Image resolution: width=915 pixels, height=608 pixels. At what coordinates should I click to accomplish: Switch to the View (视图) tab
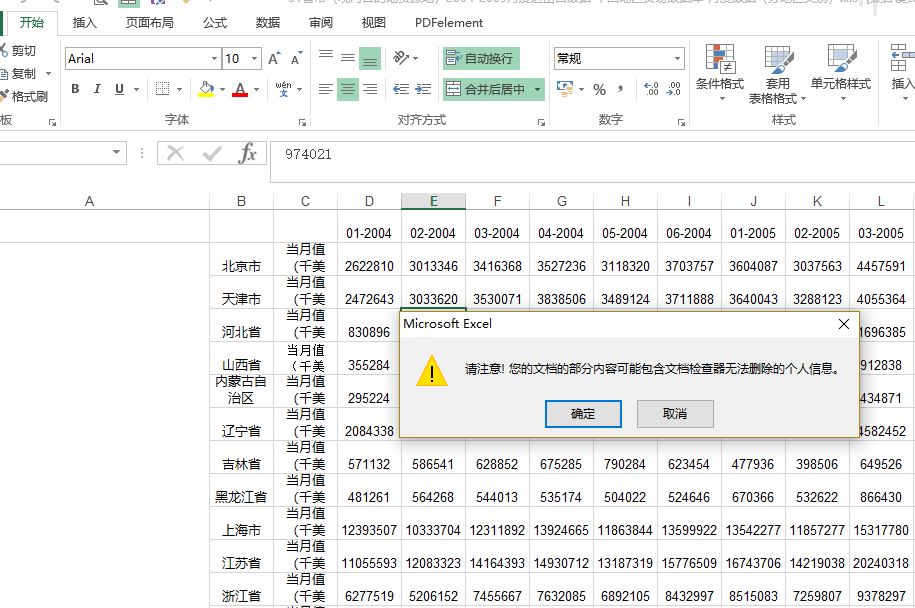pyautogui.click(x=373, y=23)
